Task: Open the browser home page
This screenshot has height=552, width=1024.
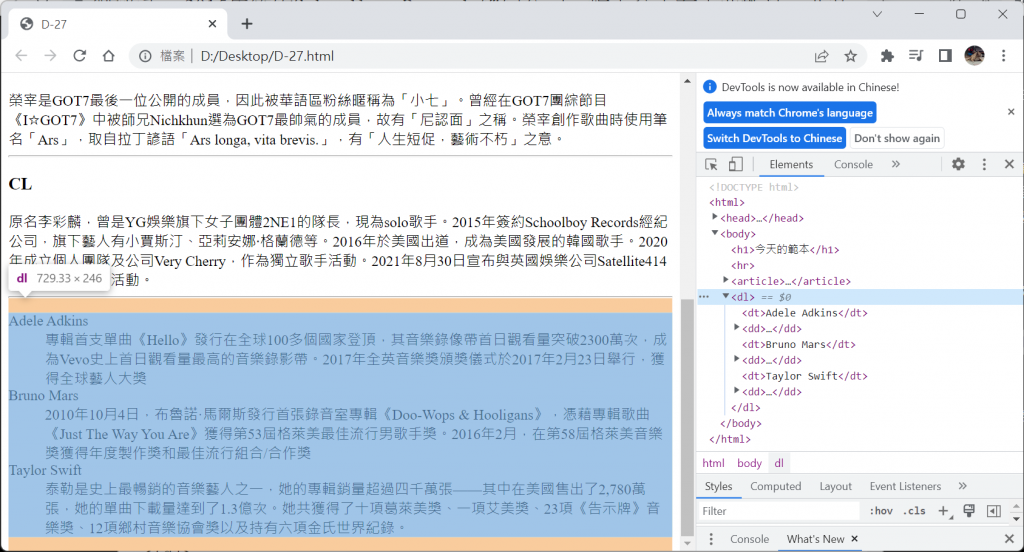Action: coord(108,56)
